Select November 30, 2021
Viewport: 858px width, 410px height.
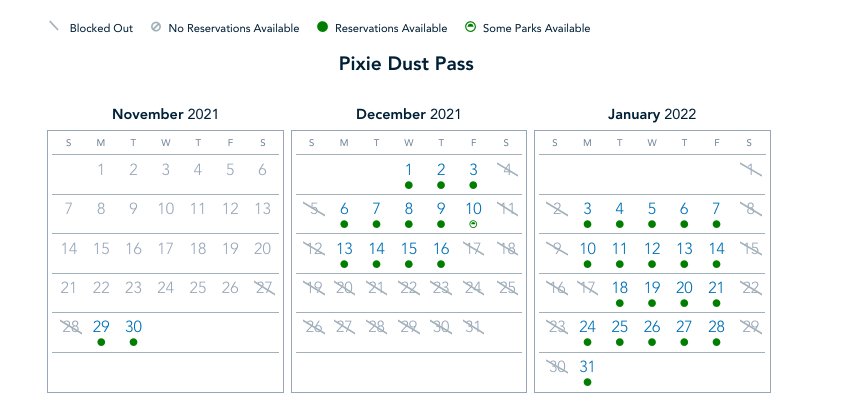coord(133,327)
